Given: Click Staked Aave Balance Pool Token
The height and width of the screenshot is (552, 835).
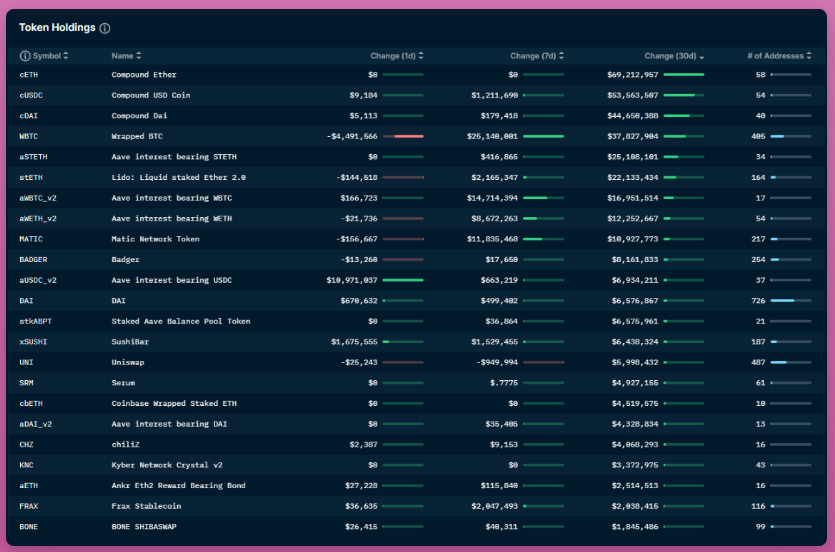Looking at the screenshot, I should tap(181, 322).
